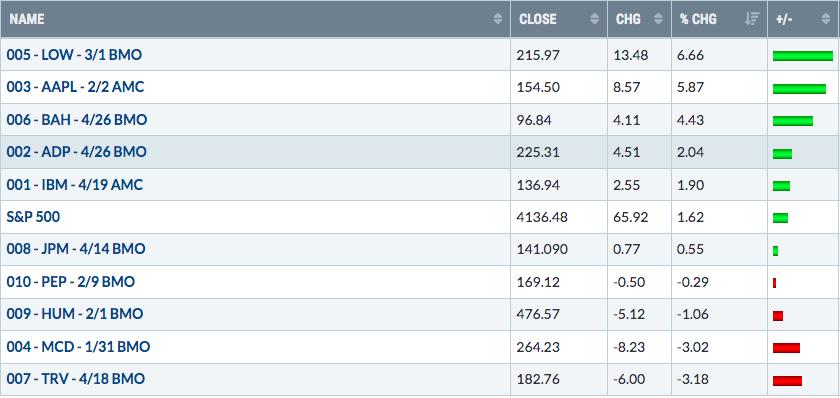
Task: Open the S&P 500 entry
Action: tap(33, 217)
